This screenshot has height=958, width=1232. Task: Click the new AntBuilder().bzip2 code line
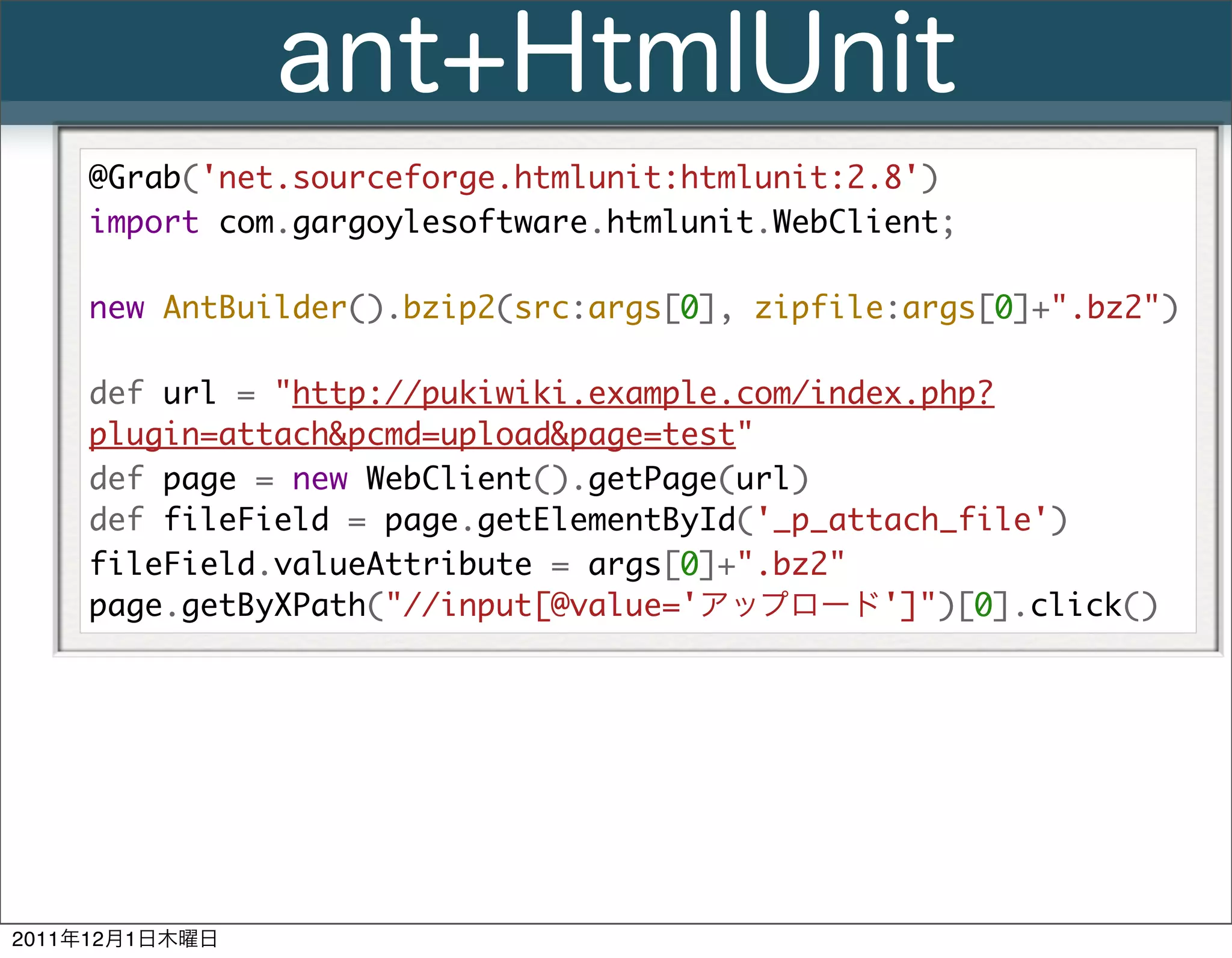tap(633, 308)
